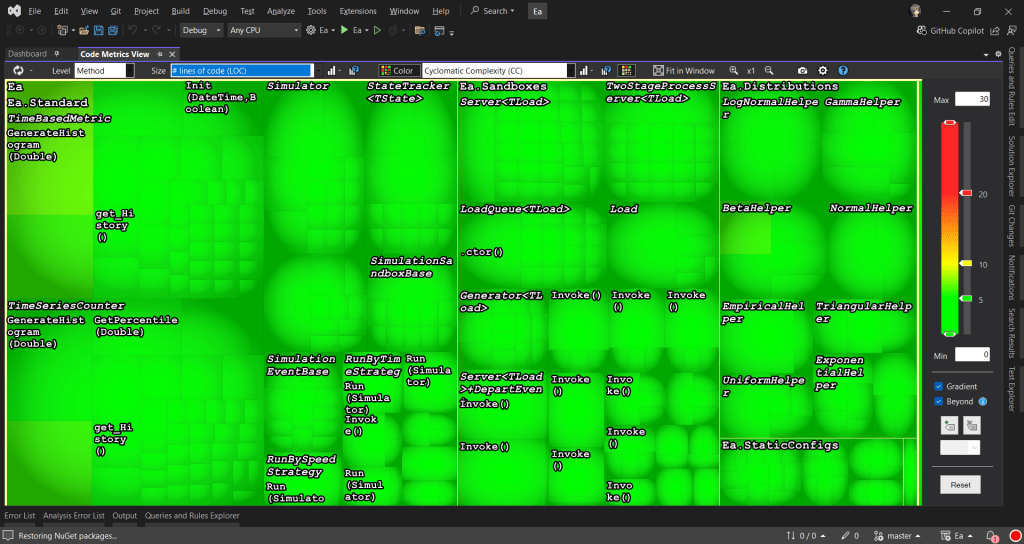
Task: Click the camera screenshot icon in metrics toolbar
Action: [803, 71]
